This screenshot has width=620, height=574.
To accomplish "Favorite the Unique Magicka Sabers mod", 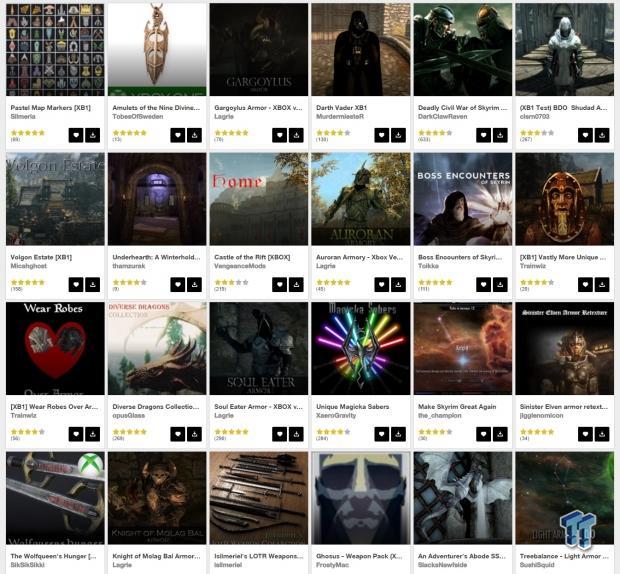I will (x=382, y=434).
